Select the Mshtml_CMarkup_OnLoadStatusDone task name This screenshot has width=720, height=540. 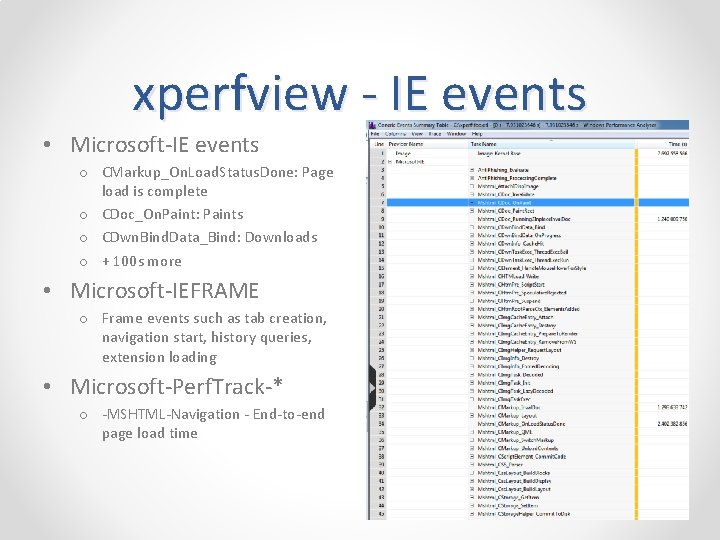[x=522, y=424]
